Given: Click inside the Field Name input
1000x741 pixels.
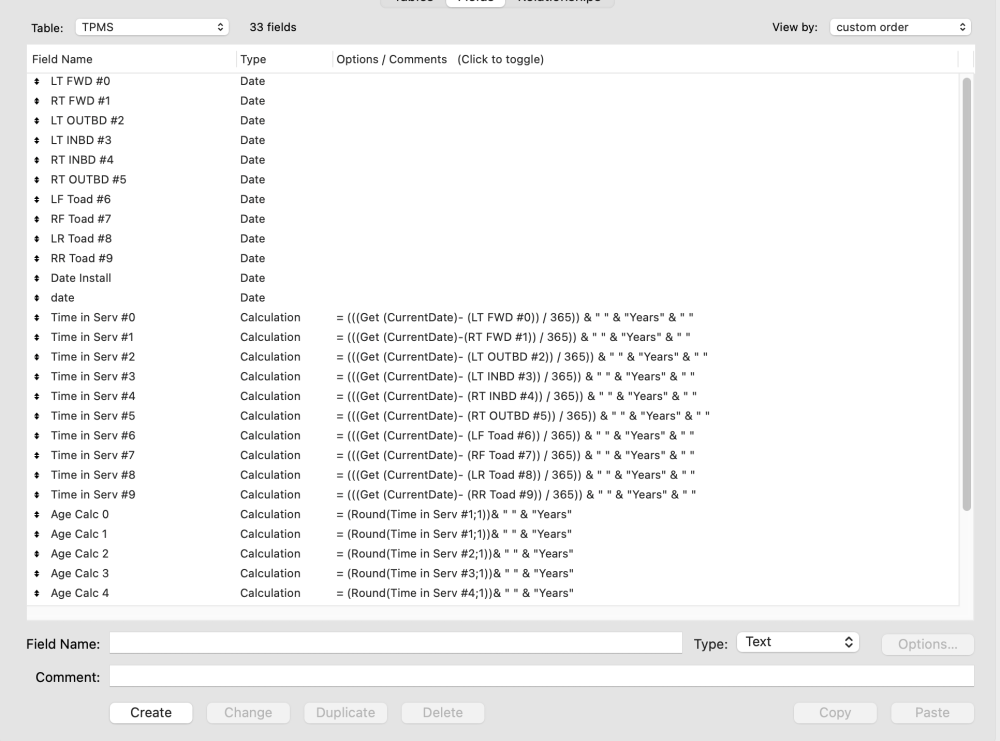Looking at the screenshot, I should click(x=396, y=643).
